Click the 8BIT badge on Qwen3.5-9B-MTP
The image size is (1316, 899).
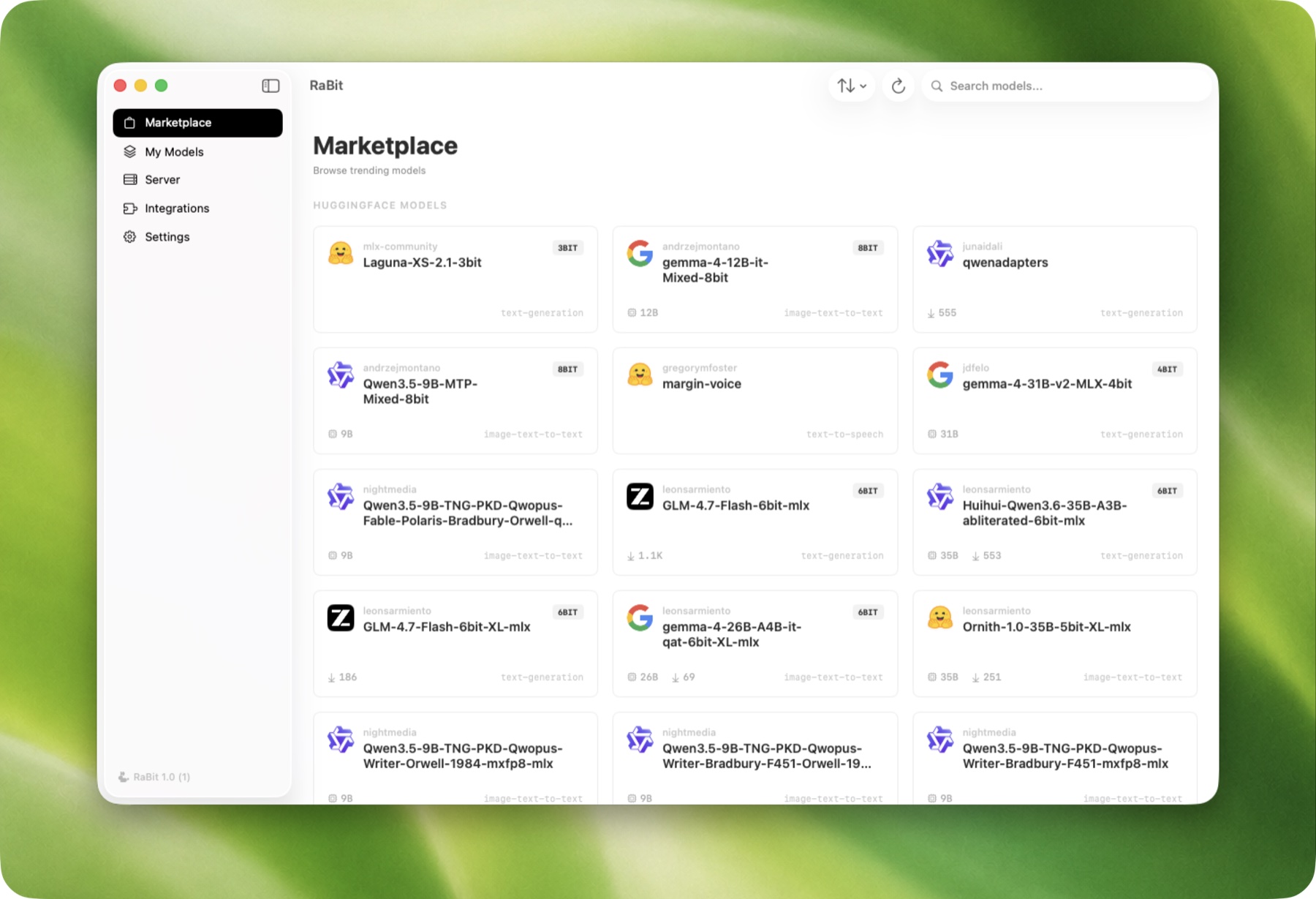pyautogui.click(x=568, y=369)
